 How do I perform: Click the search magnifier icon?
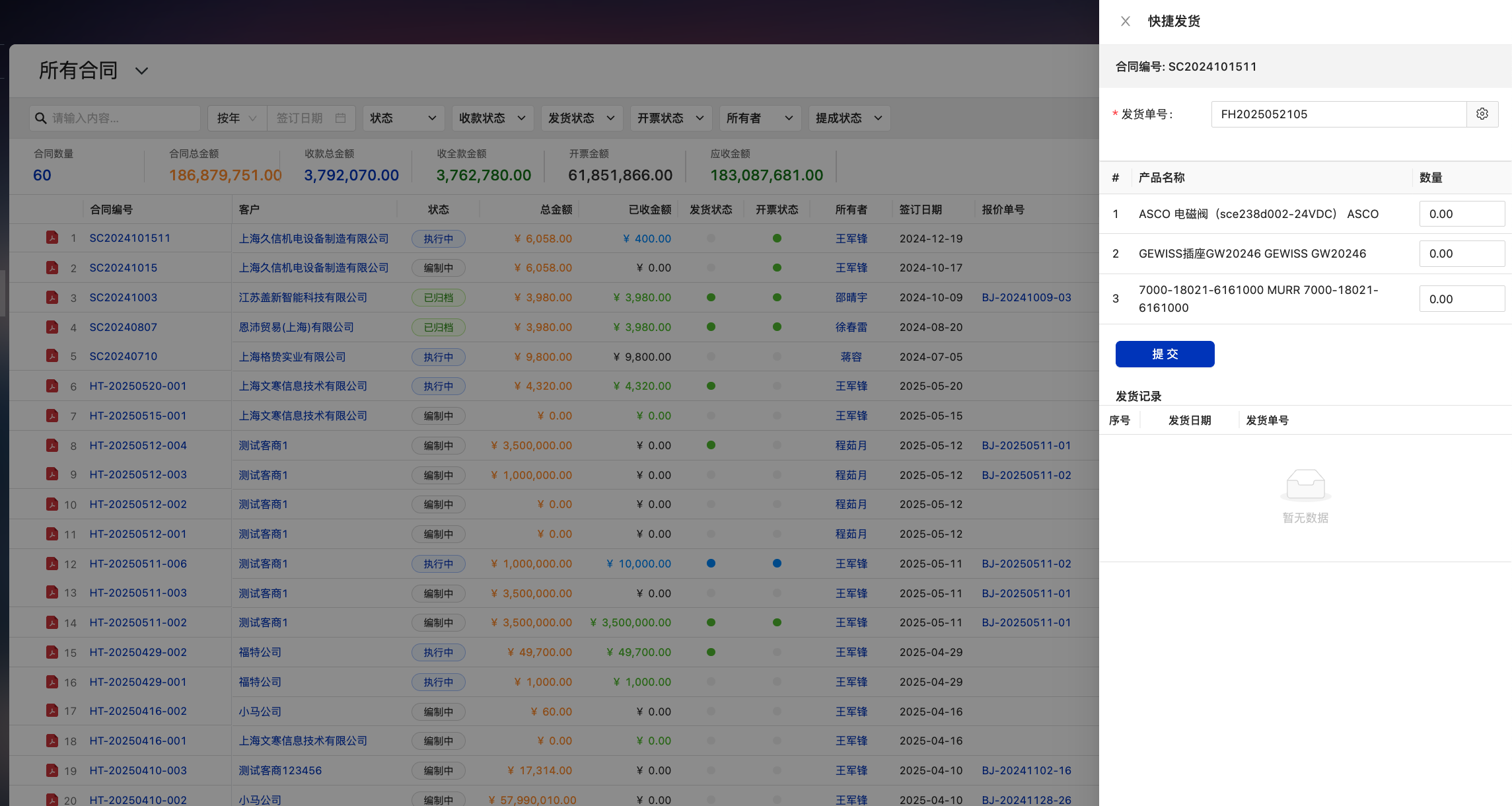(41, 118)
